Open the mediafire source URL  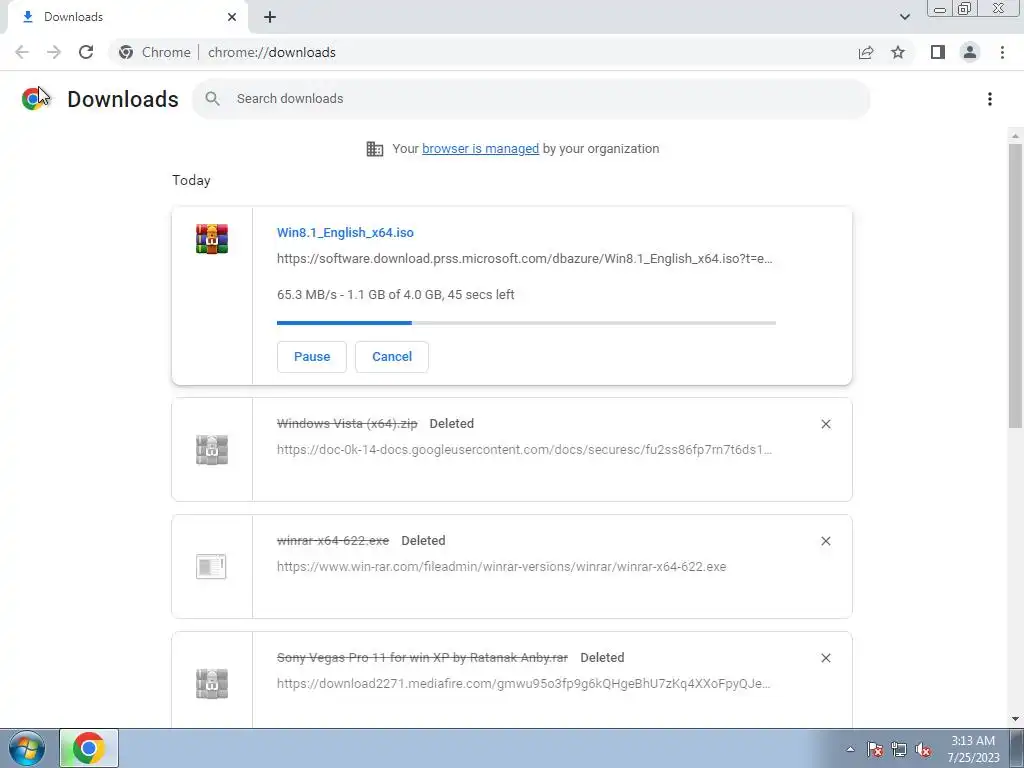click(524, 684)
